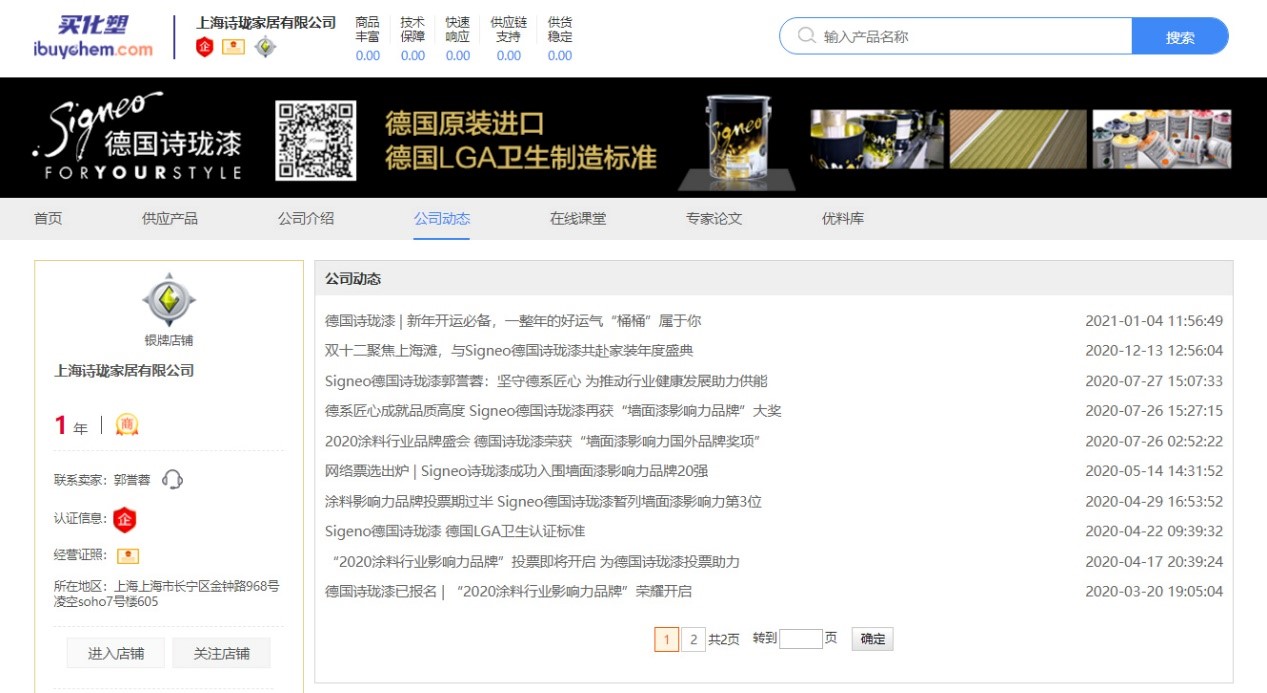
Task: Open article 投票即将开启 为德国诗珑漆投票助力
Action: click(535, 561)
